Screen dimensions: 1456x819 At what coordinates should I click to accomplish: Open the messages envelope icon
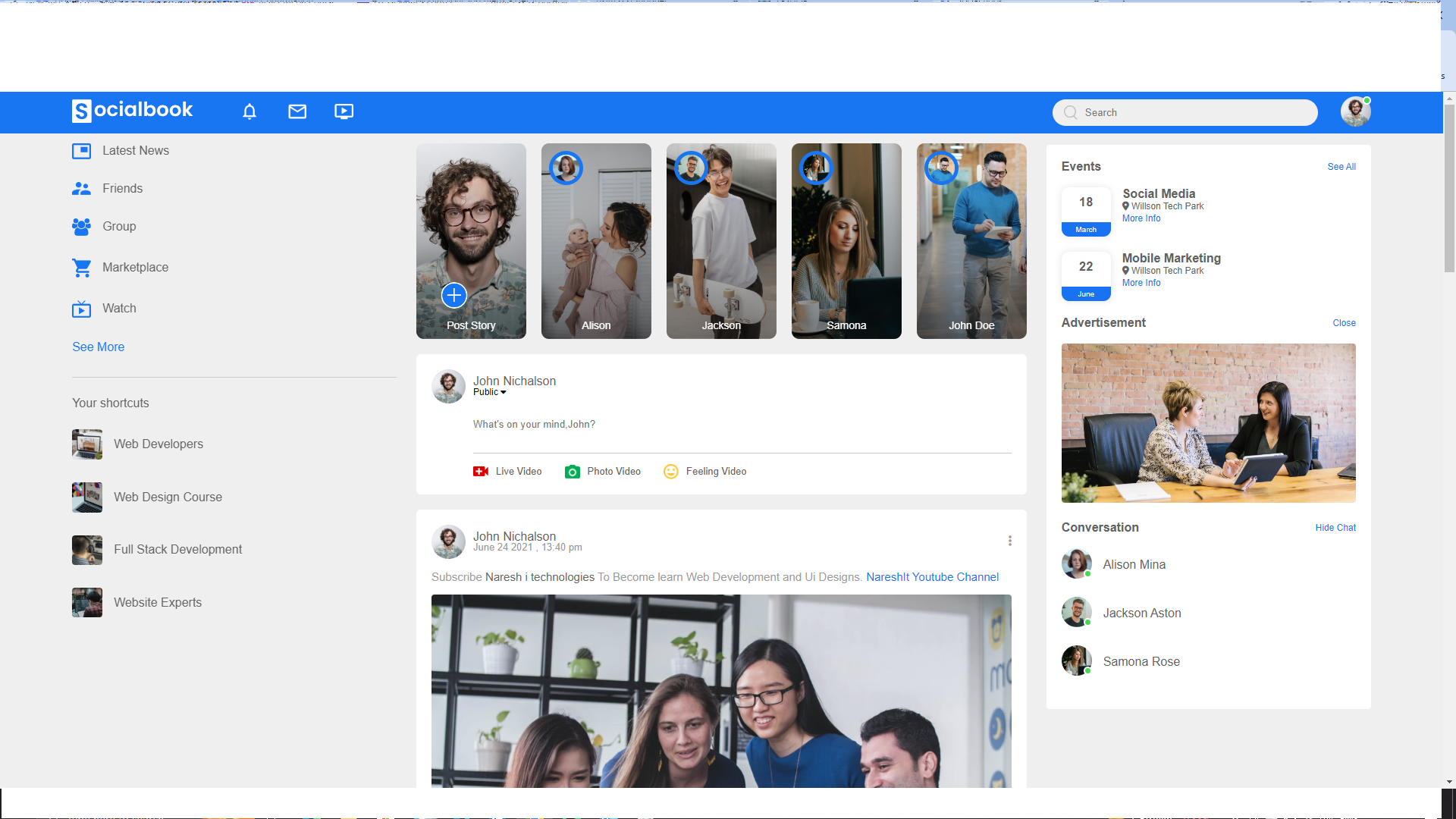tap(297, 112)
